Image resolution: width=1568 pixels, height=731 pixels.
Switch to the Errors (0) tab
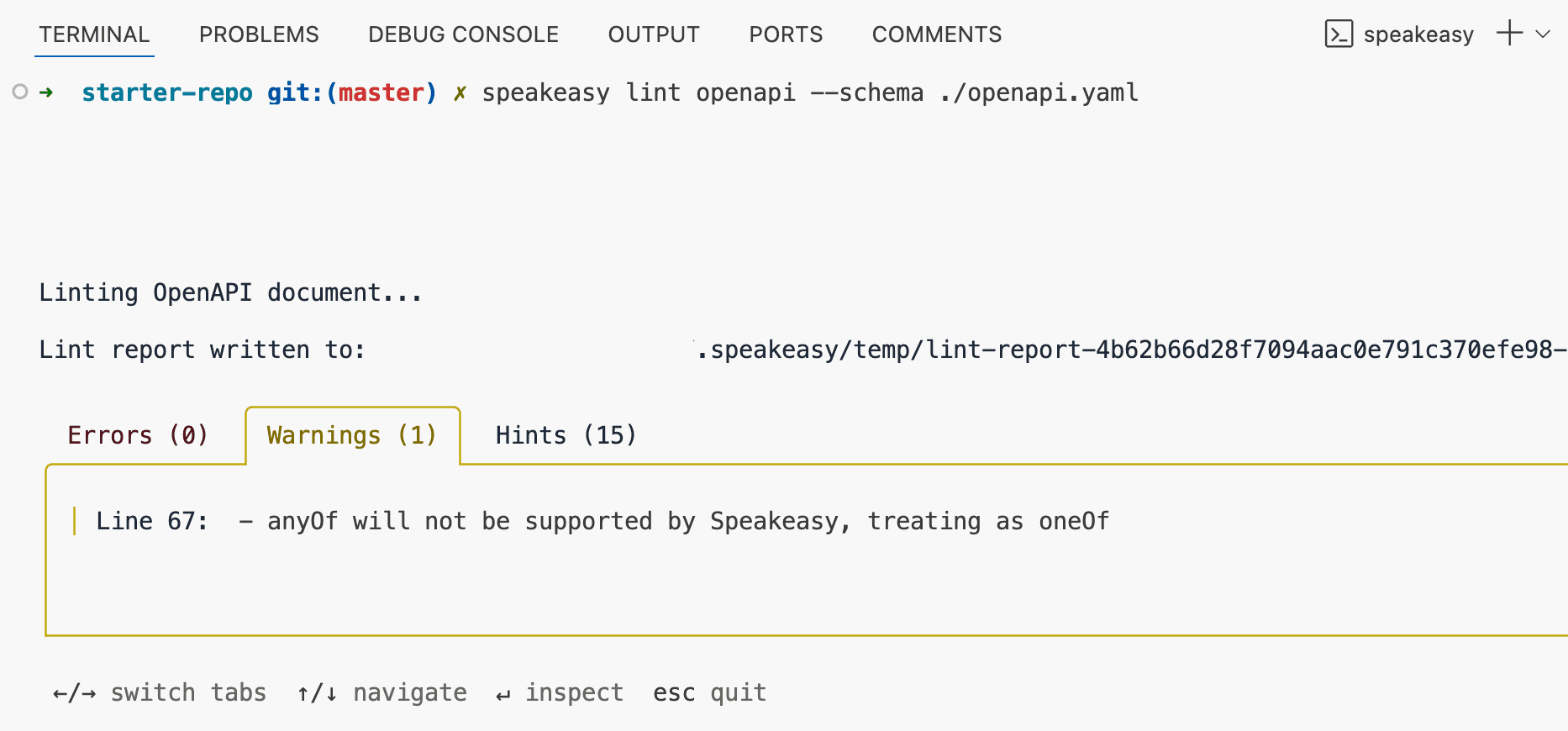(x=138, y=435)
